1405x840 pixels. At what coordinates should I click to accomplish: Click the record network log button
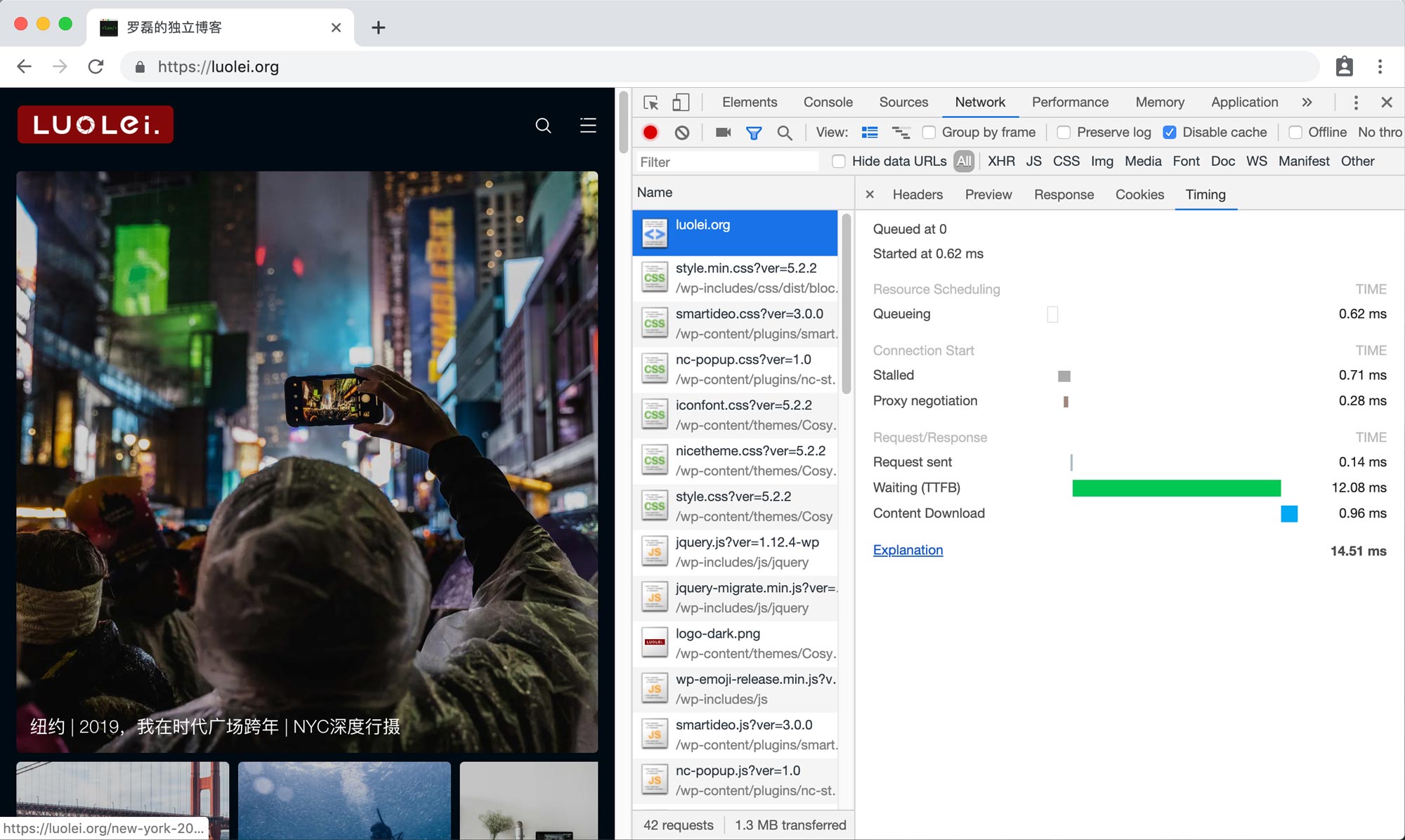click(x=651, y=132)
